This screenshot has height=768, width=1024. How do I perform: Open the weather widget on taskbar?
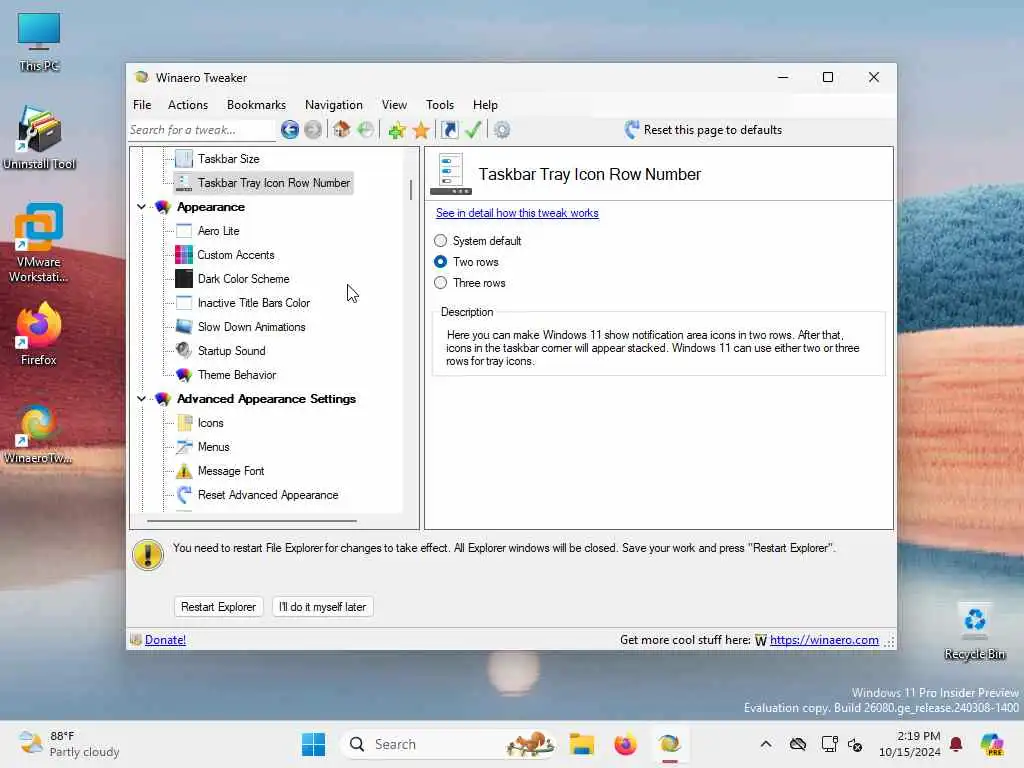tap(69, 744)
